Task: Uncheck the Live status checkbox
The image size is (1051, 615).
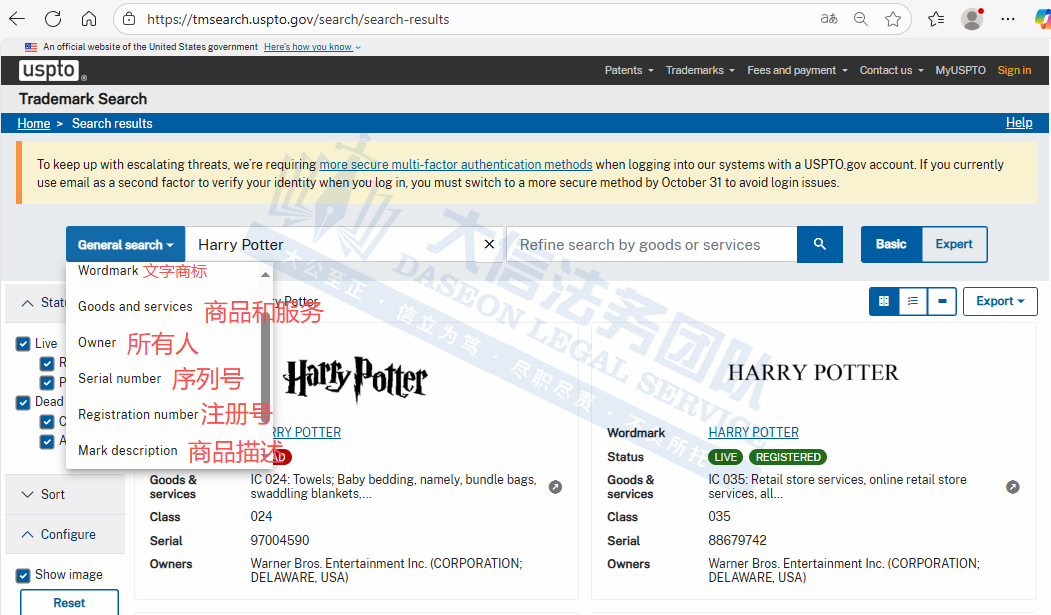Action: [x=23, y=344]
